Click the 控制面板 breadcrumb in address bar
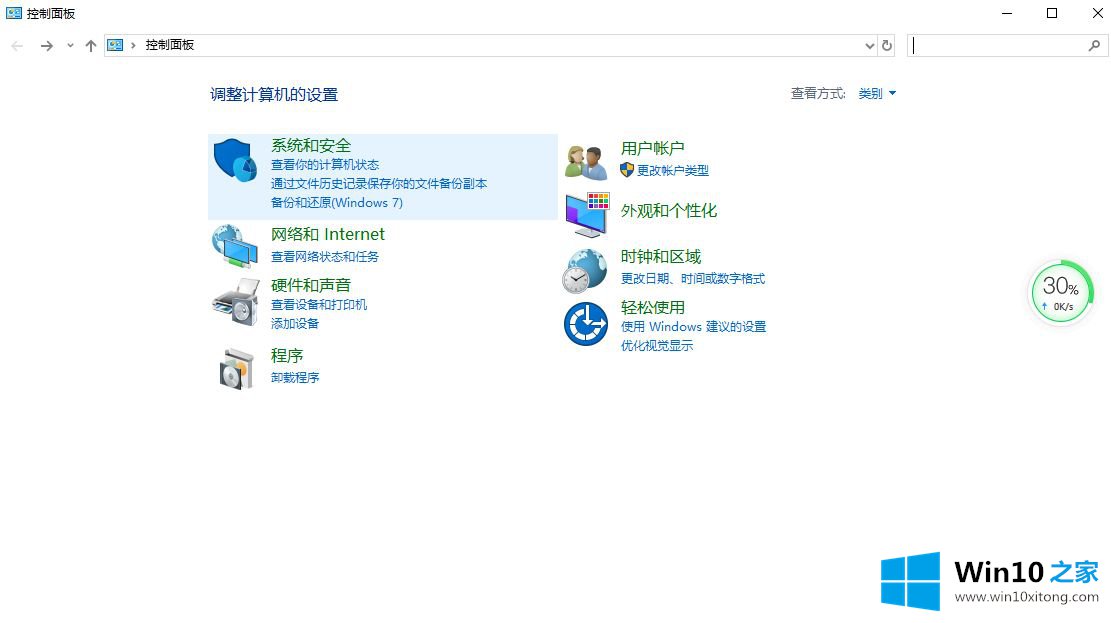This screenshot has width=1111, height=623. (169, 45)
